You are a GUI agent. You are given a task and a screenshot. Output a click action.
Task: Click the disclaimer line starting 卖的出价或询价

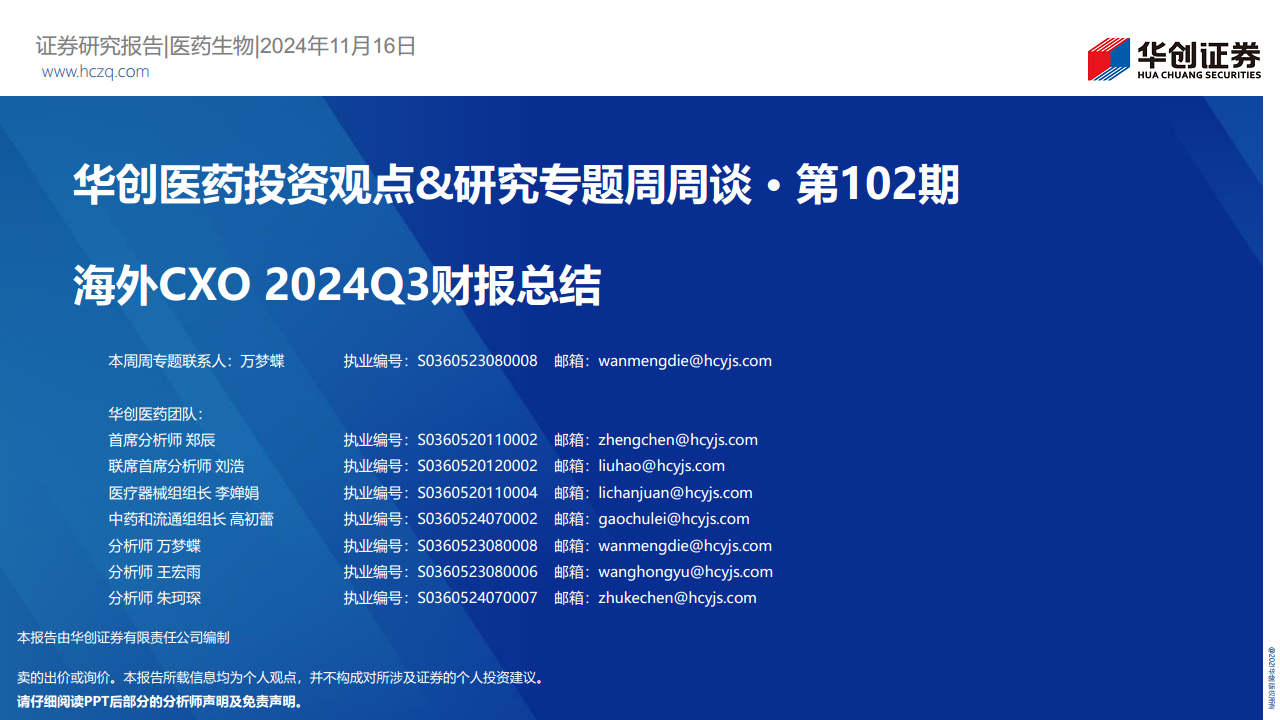(280, 678)
